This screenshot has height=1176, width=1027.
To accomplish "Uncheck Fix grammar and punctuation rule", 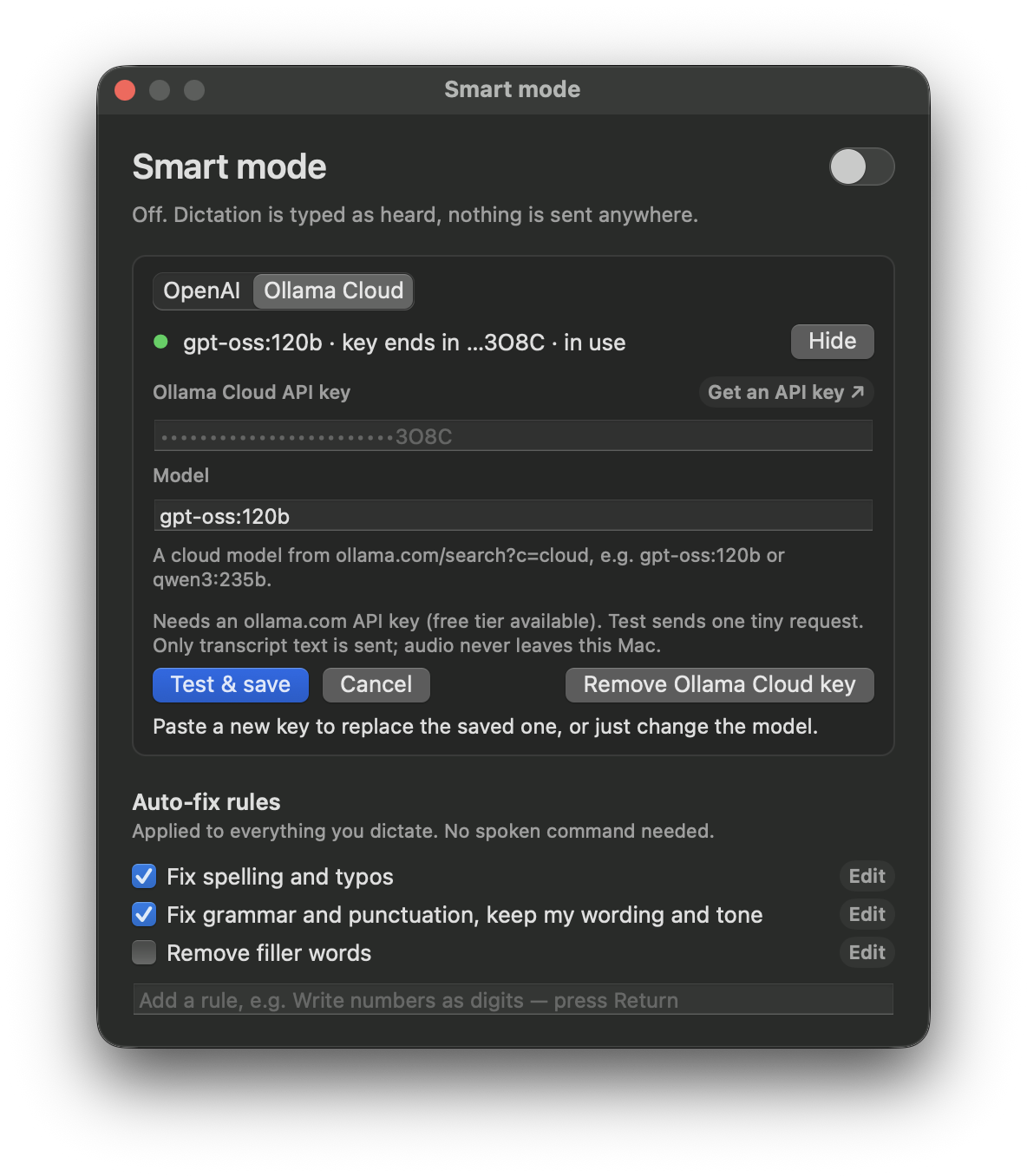I will [144, 914].
